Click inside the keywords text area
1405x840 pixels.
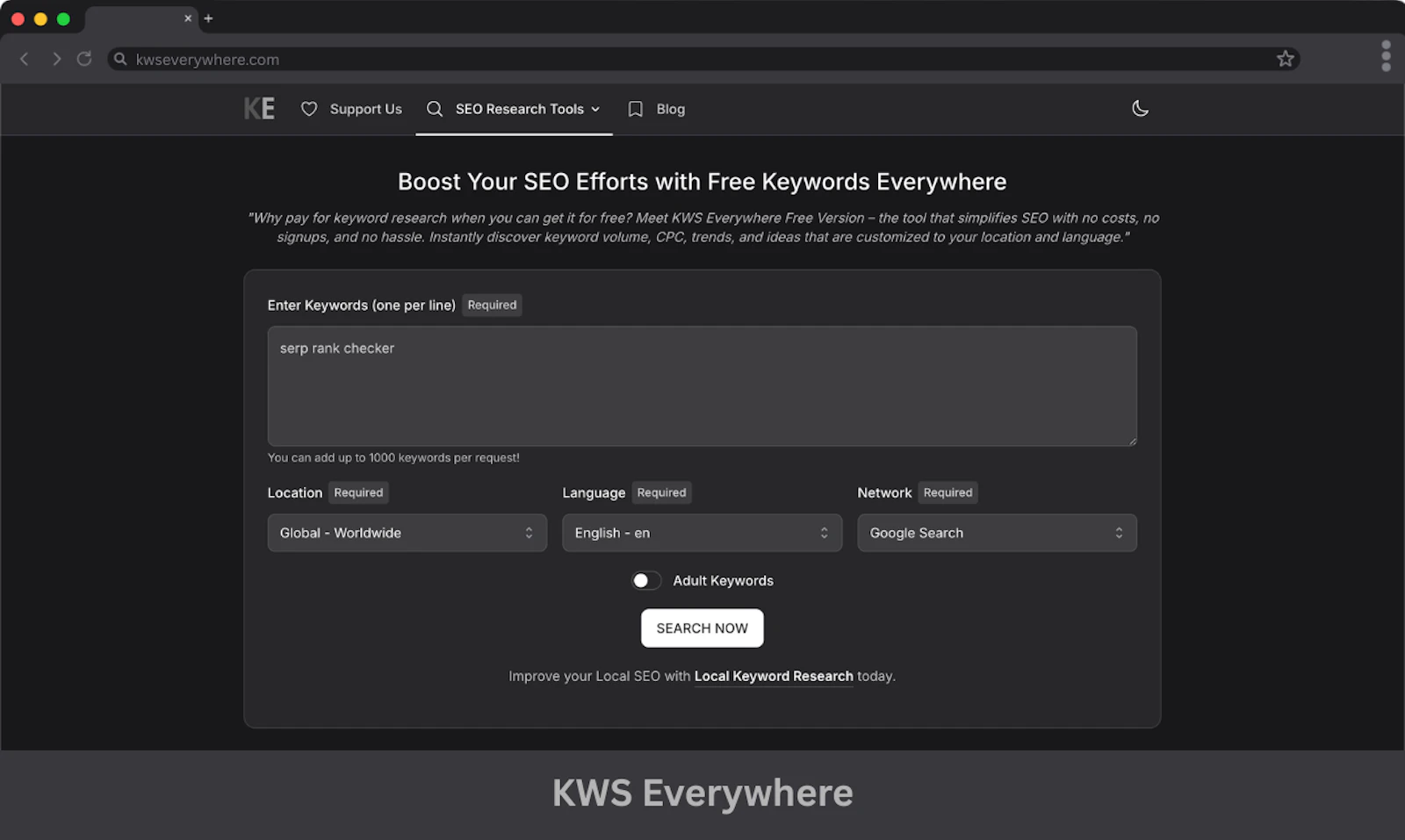click(x=702, y=386)
